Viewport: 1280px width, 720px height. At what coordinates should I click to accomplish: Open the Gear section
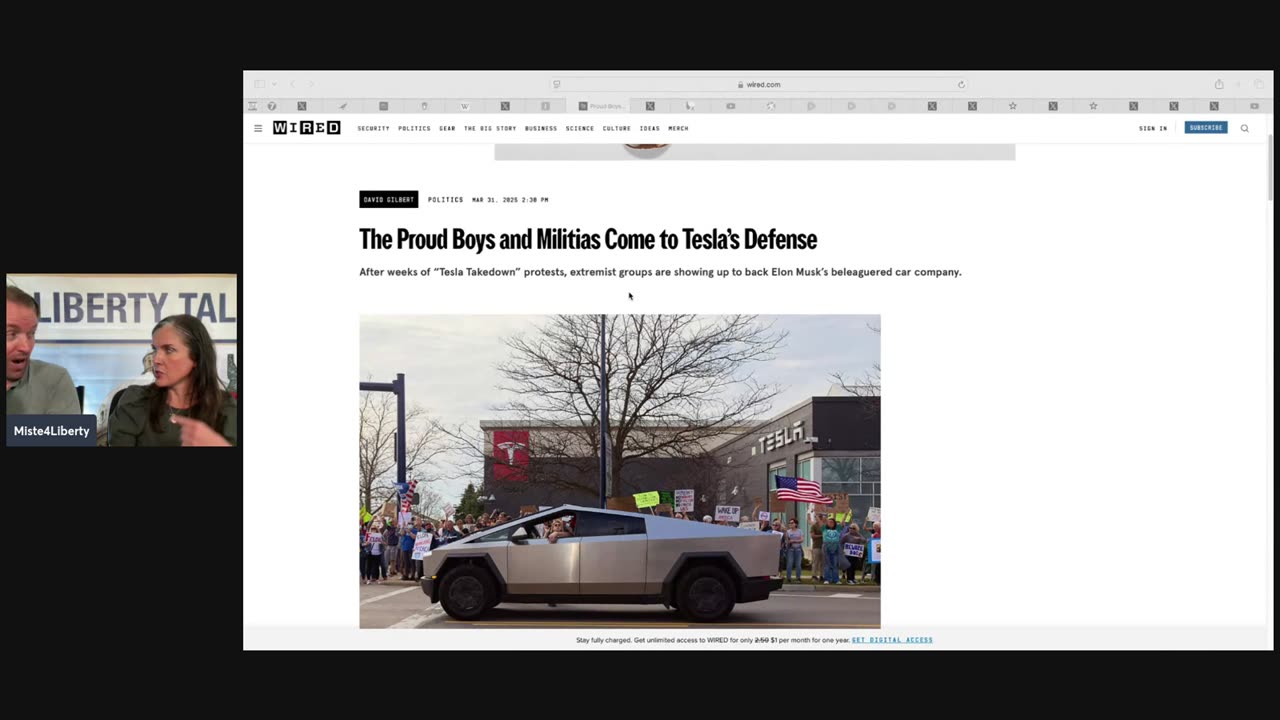447,128
